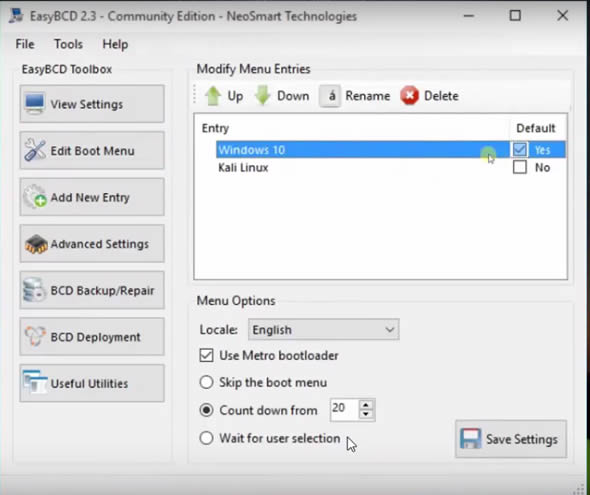590x495 pixels.
Task: Click the Save Settings button
Action: (x=511, y=439)
